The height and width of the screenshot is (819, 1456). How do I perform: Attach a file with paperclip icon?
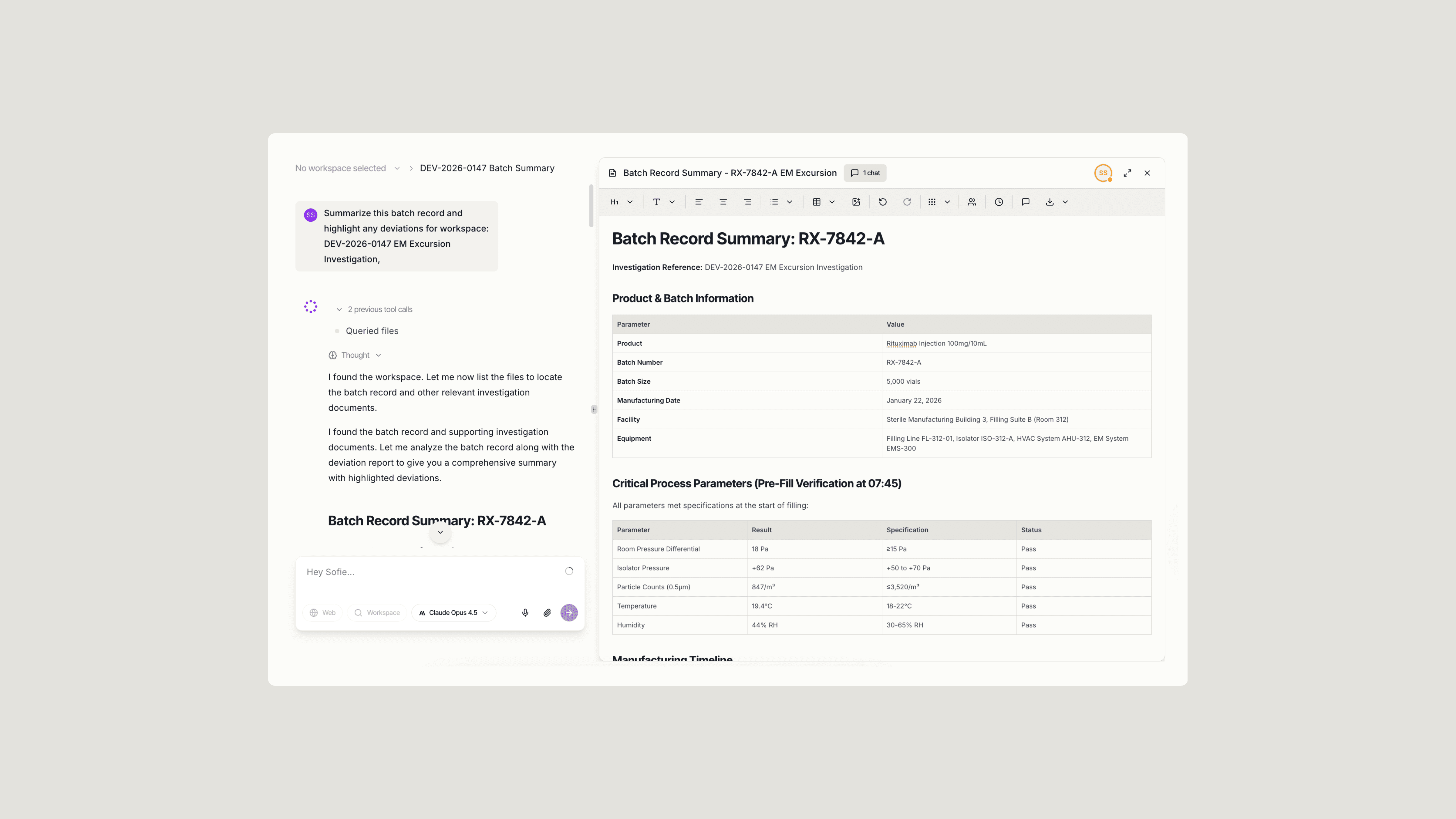click(x=547, y=613)
